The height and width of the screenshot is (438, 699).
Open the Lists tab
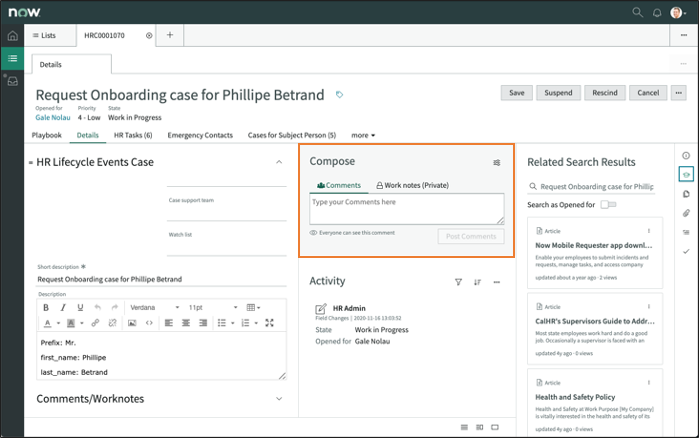44,35
